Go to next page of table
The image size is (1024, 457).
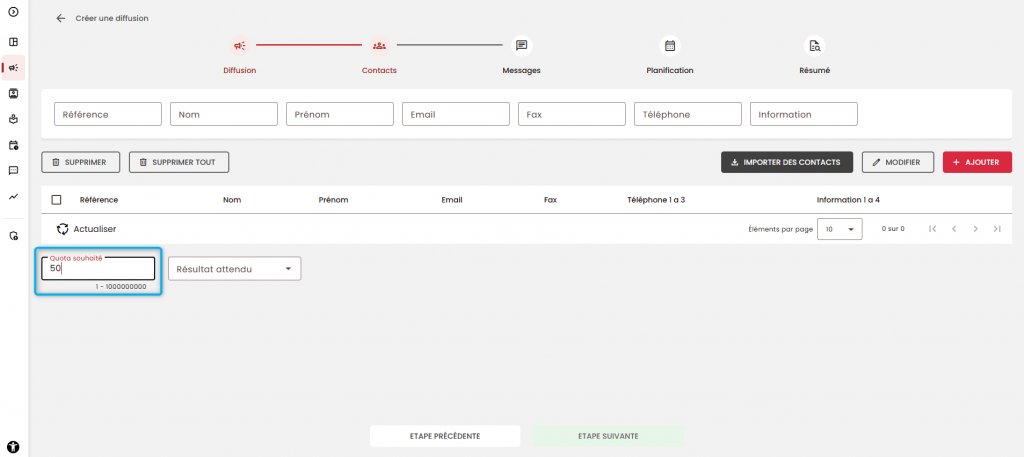(x=976, y=228)
